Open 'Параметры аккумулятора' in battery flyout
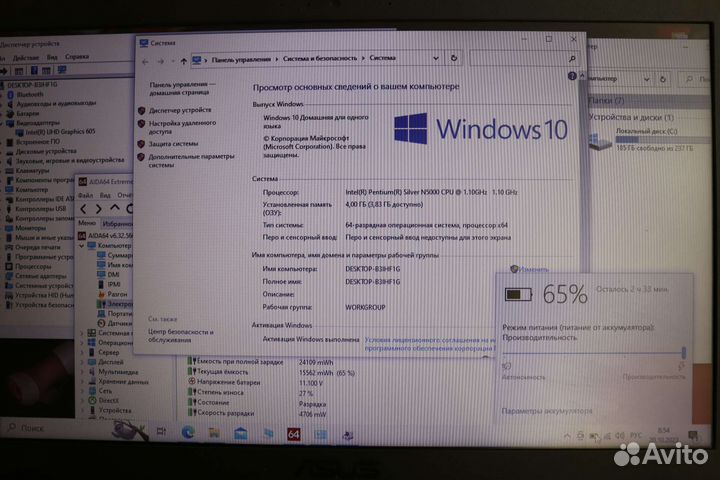720x480 pixels. 547,411
